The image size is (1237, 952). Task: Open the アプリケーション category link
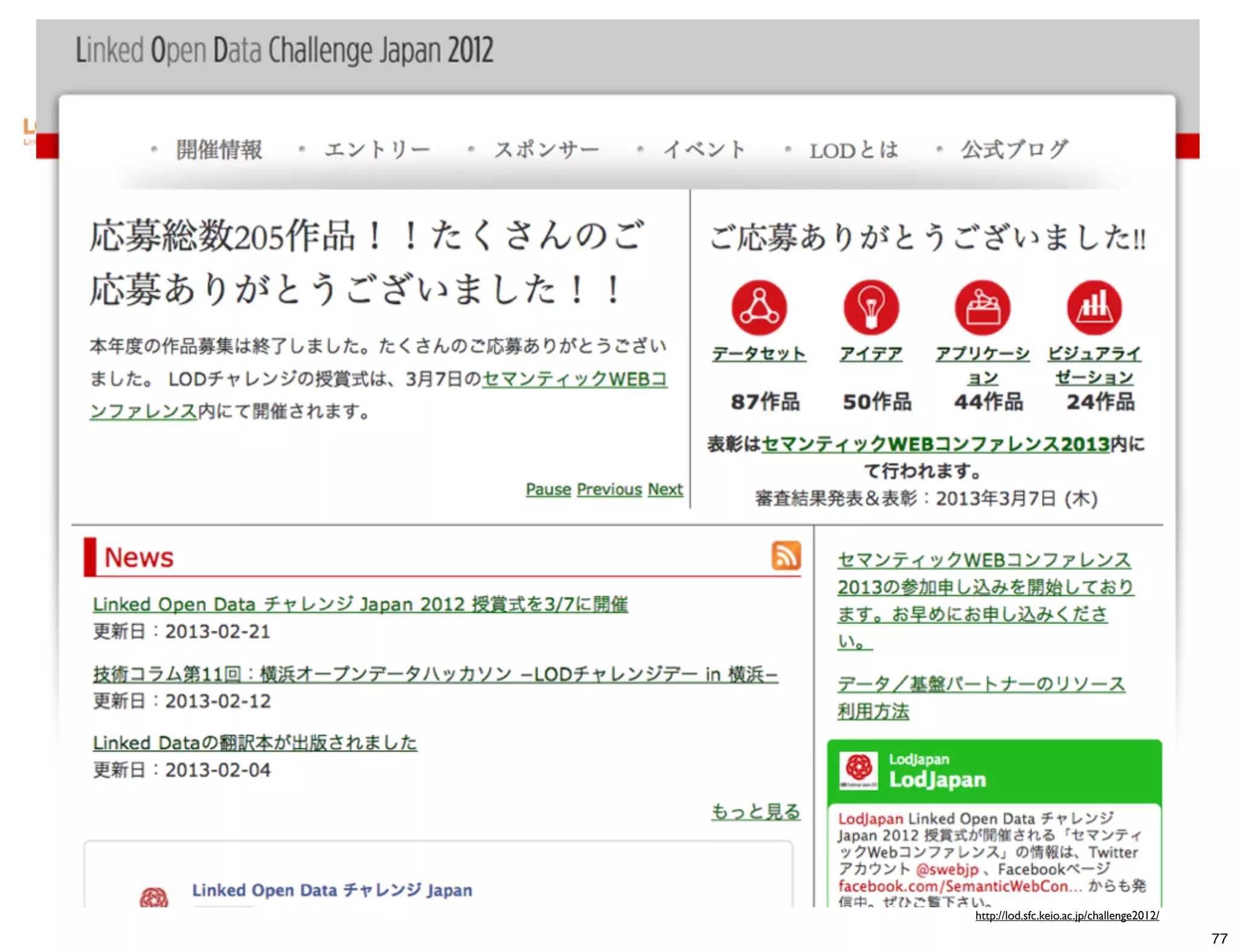(983, 365)
